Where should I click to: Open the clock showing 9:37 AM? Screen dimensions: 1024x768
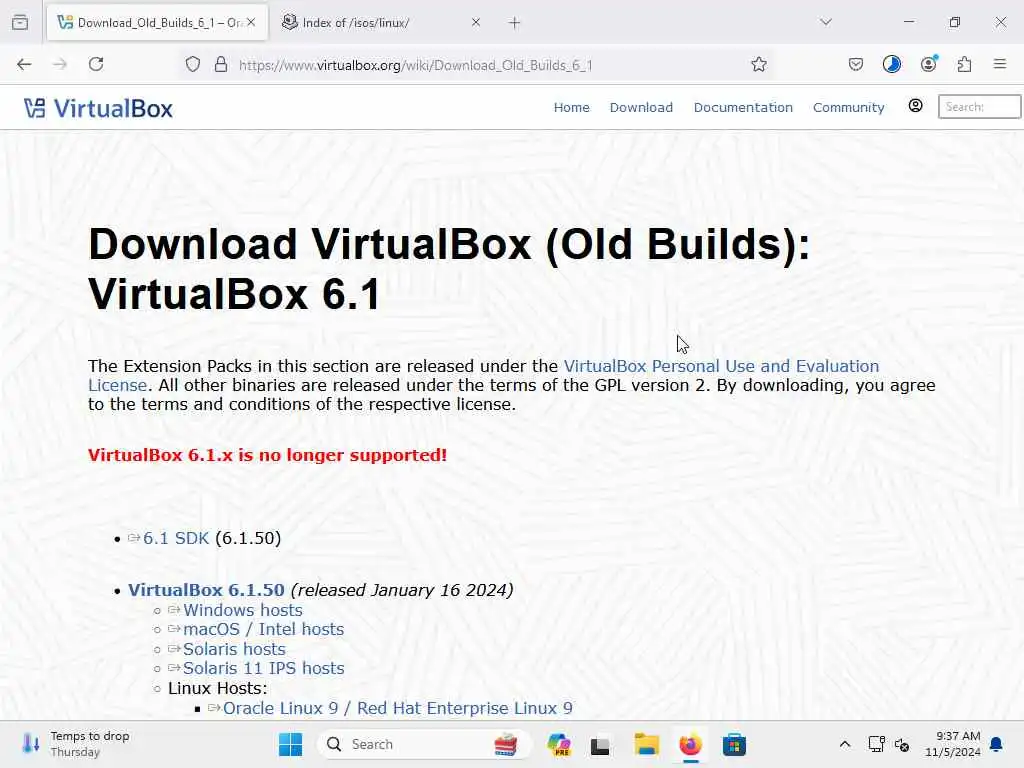tap(953, 744)
